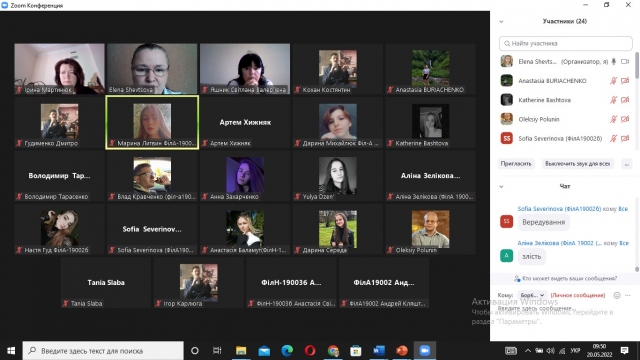Open Microsoft Edge from taskbar
The image size is (640, 360).
tap(287, 351)
